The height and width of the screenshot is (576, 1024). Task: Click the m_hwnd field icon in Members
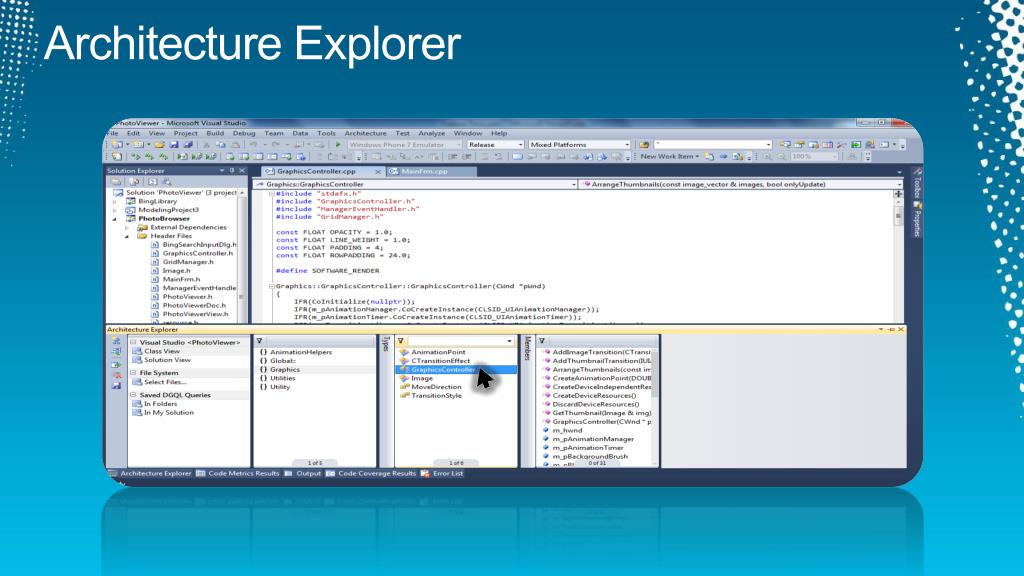[x=546, y=430]
